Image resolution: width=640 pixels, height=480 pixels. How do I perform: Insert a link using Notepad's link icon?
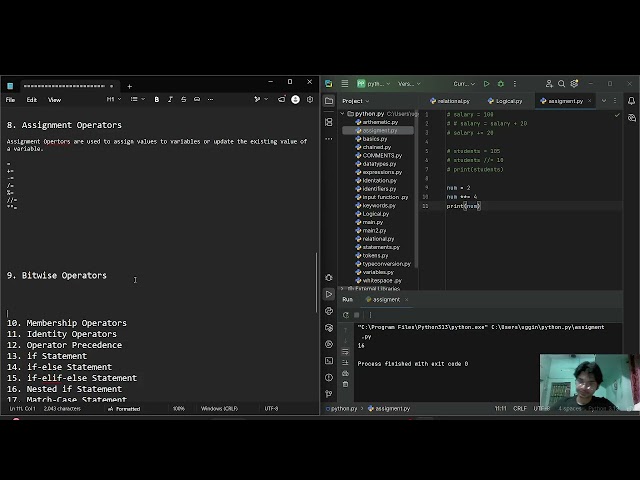click(197, 100)
